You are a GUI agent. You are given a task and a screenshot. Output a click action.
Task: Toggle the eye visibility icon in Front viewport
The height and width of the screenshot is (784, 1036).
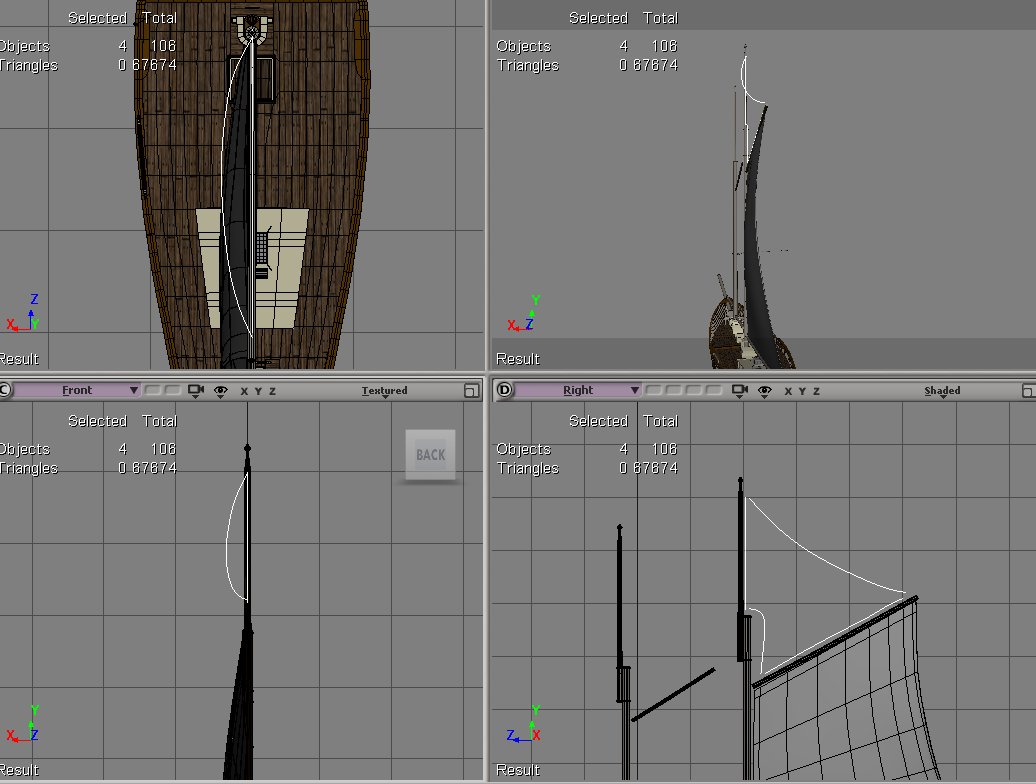[221, 390]
